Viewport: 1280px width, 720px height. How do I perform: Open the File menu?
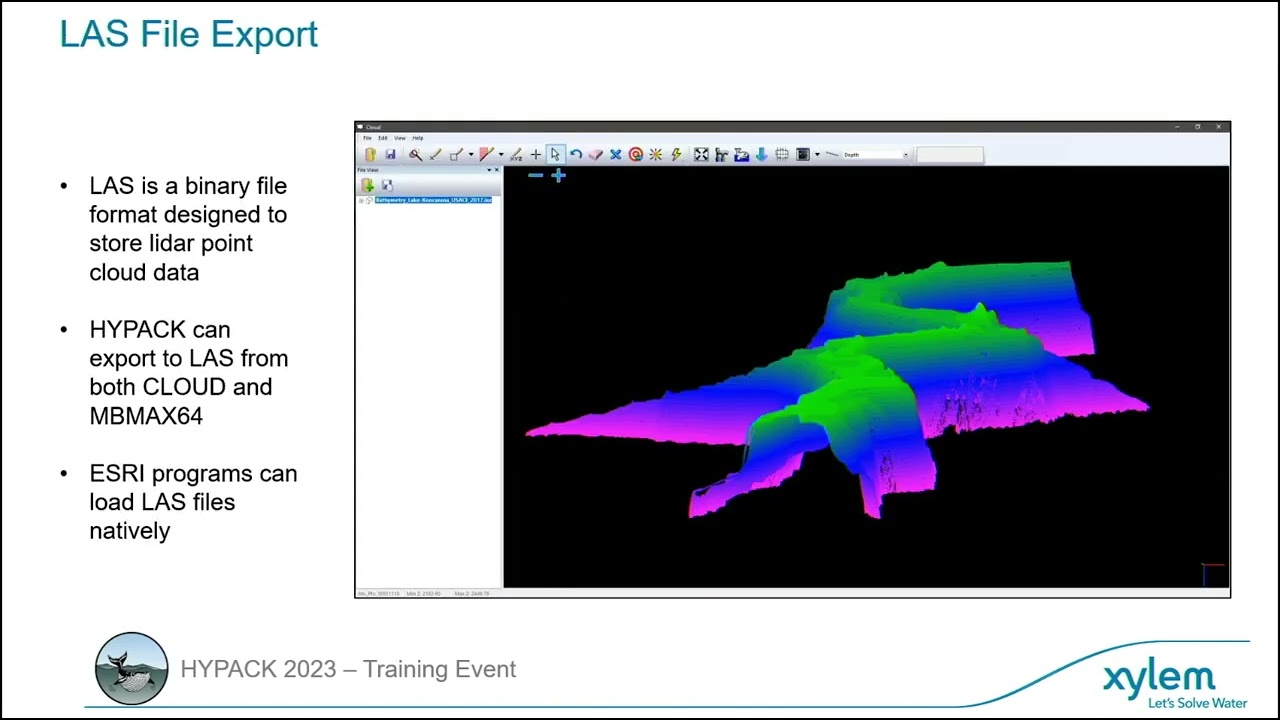pos(367,138)
